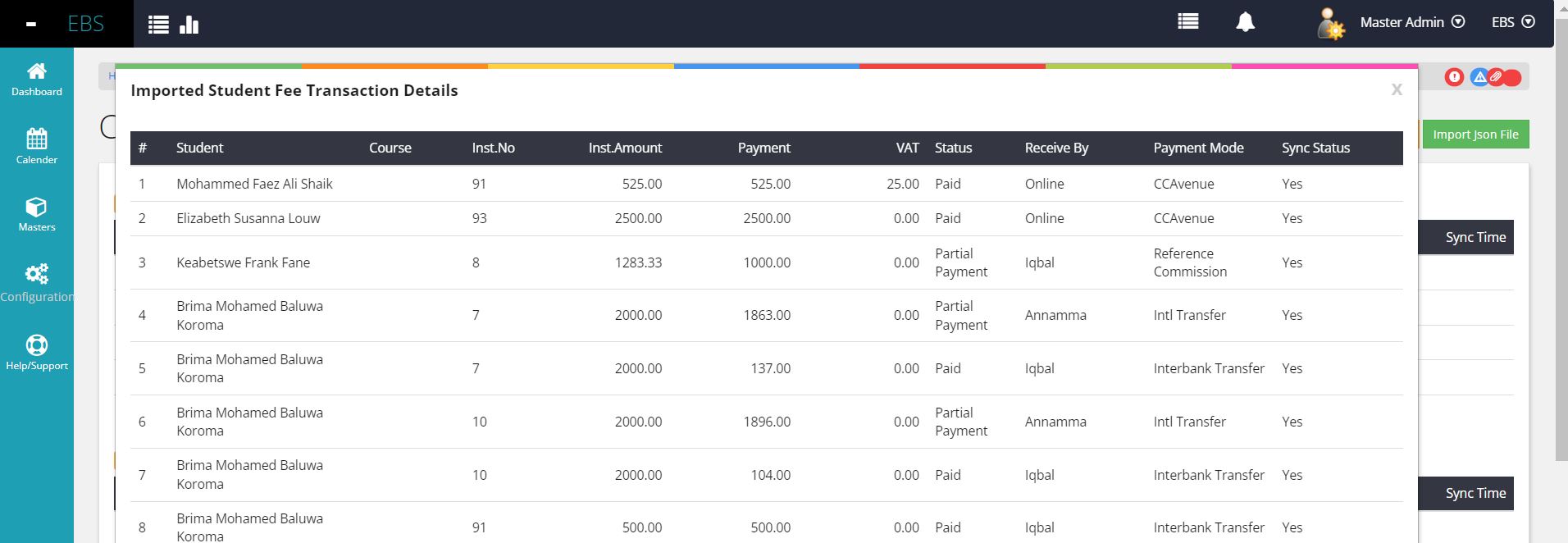This screenshot has height=543, width=1568.
Task: Click the notification bell icon
Action: click(x=1245, y=22)
